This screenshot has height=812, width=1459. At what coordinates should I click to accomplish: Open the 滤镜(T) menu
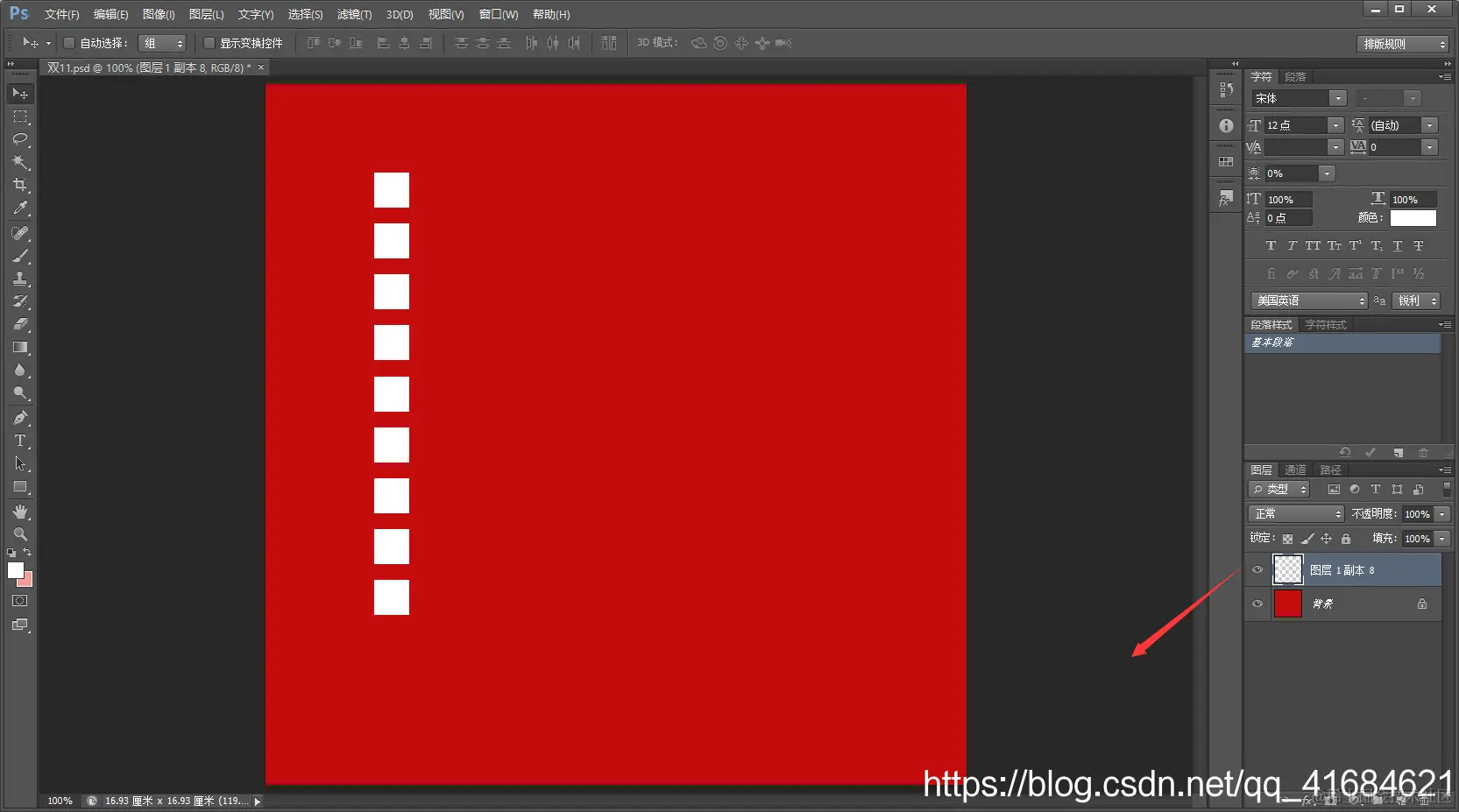[354, 14]
